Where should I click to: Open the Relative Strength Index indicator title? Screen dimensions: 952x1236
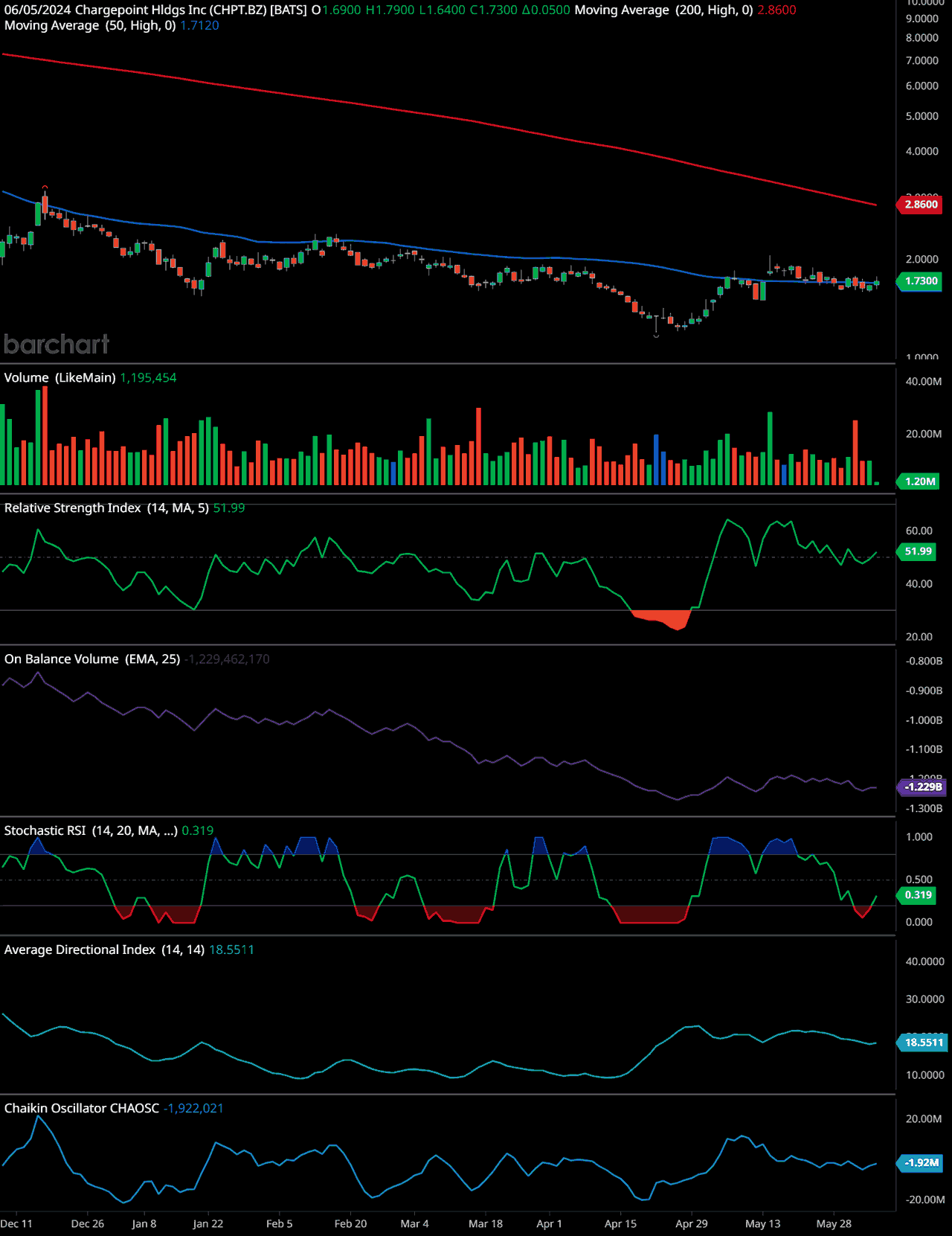tap(106, 508)
